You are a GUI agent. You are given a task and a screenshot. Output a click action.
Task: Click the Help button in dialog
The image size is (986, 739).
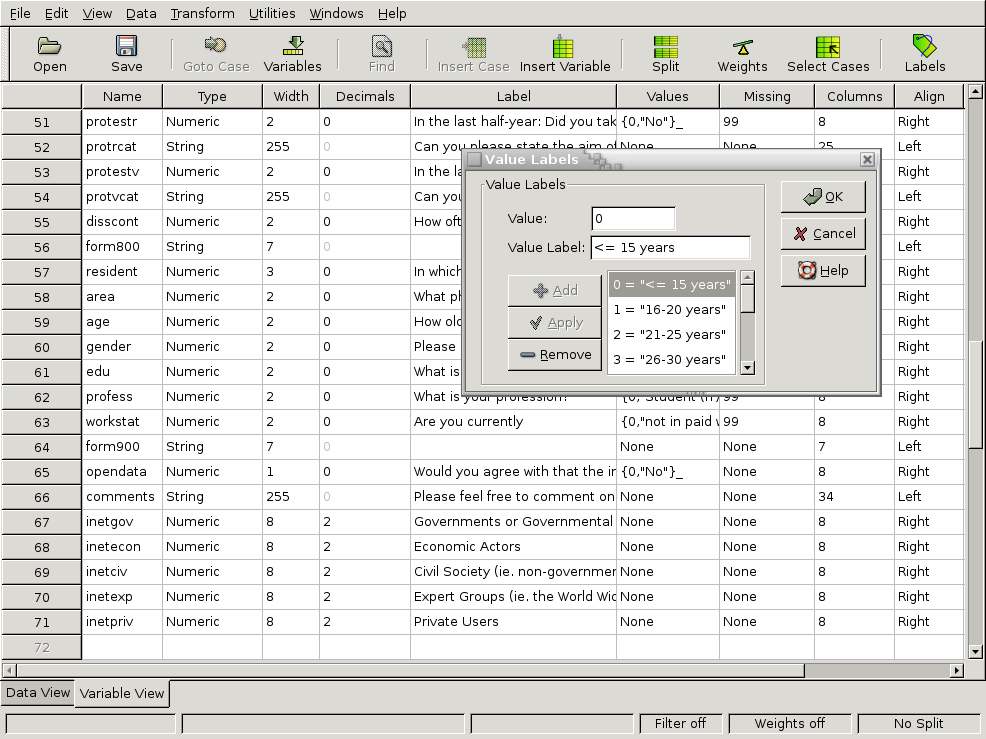coord(823,270)
